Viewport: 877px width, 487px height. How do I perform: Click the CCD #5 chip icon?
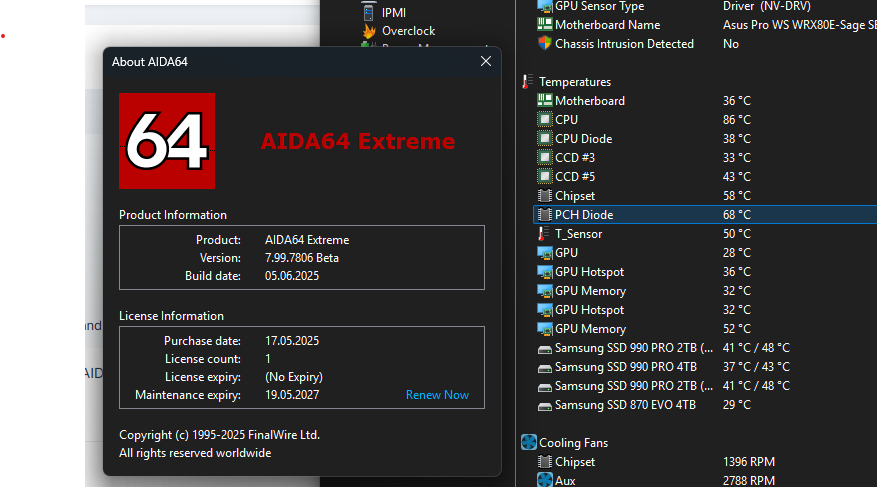coord(544,177)
